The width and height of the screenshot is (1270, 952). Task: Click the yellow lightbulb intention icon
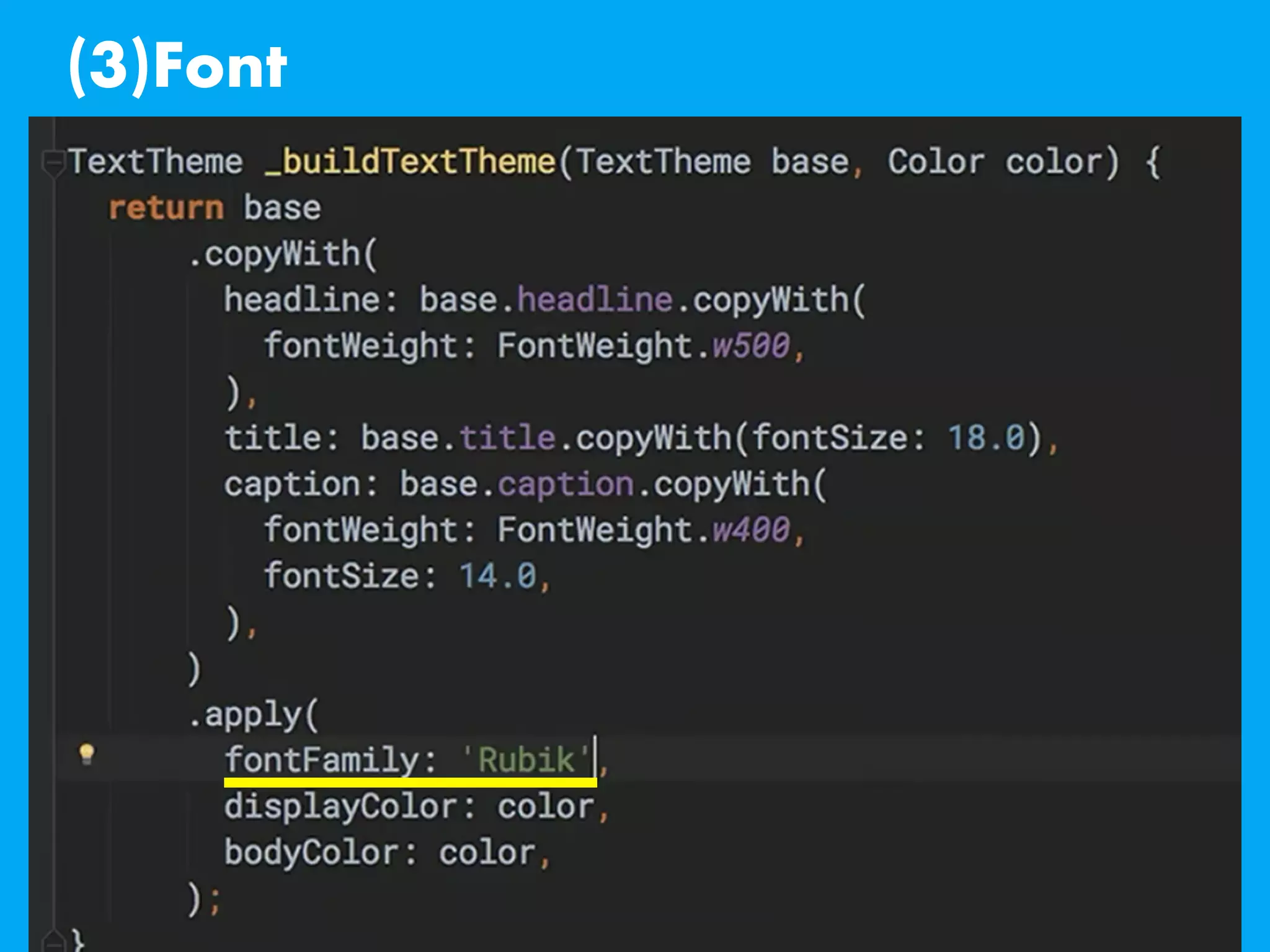click(87, 754)
